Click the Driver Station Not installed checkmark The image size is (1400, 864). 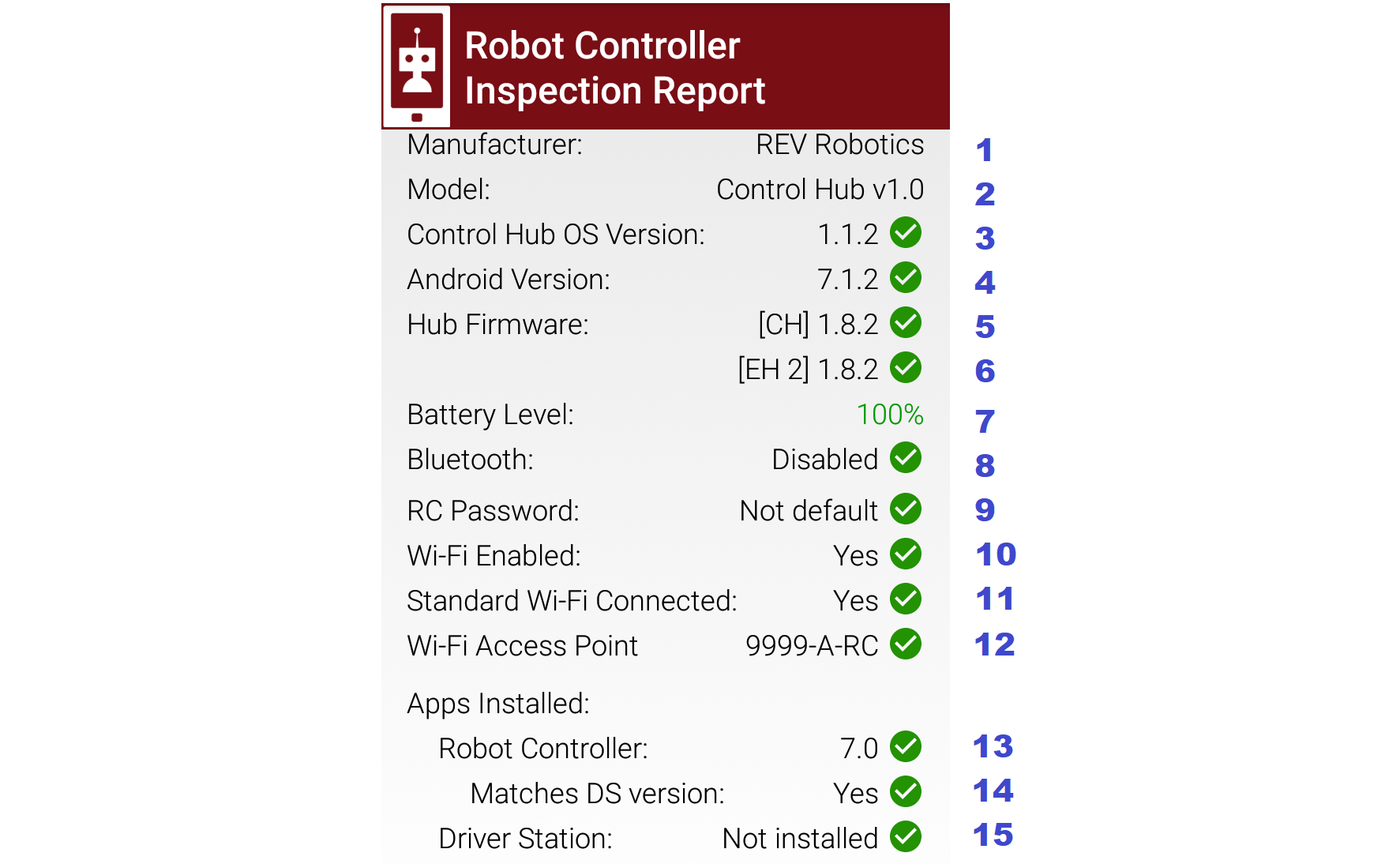(906, 837)
